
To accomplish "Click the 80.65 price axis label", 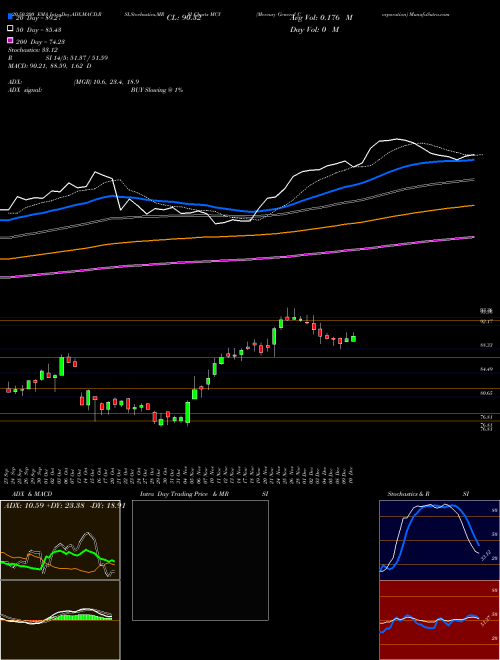I will (487, 393).
